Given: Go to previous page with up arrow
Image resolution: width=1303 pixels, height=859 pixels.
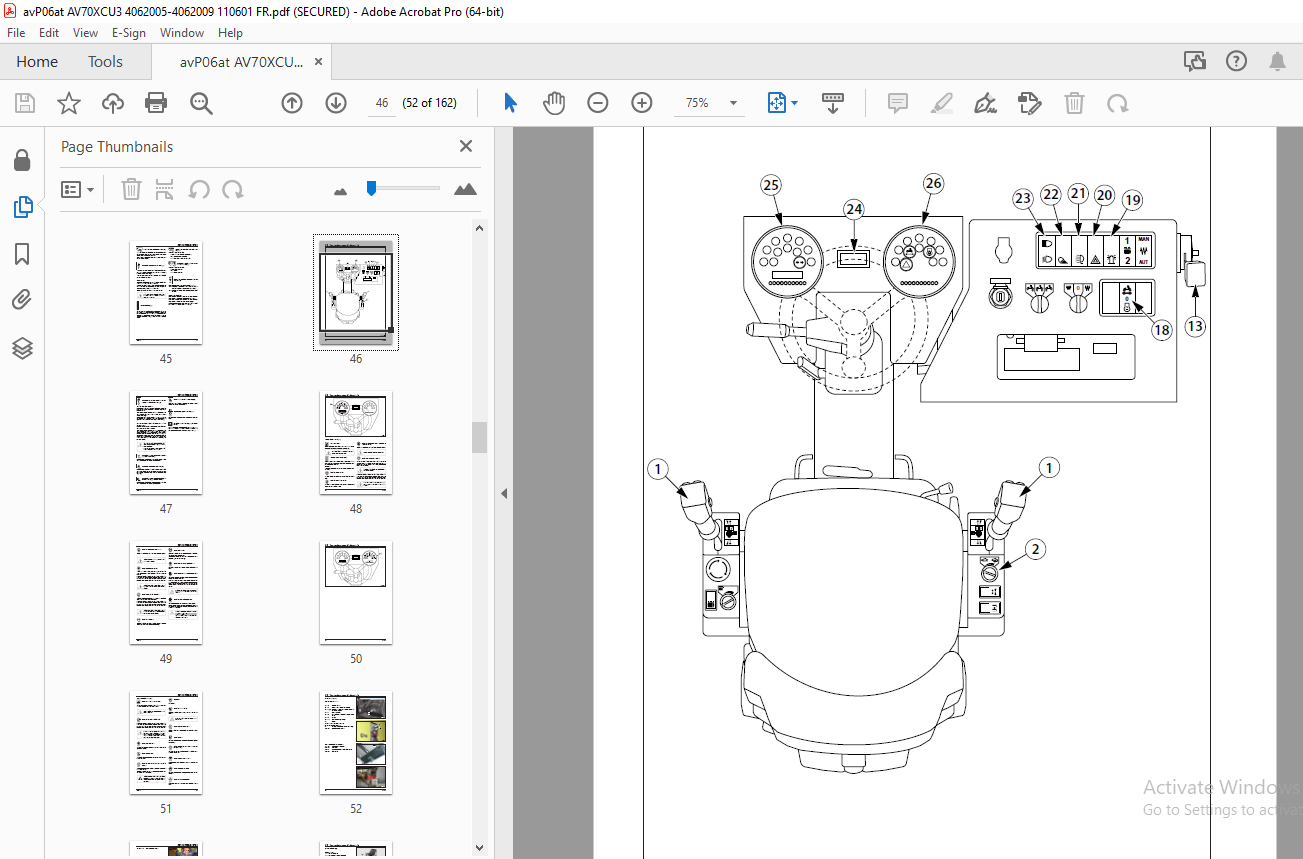Looking at the screenshot, I should click(x=292, y=103).
